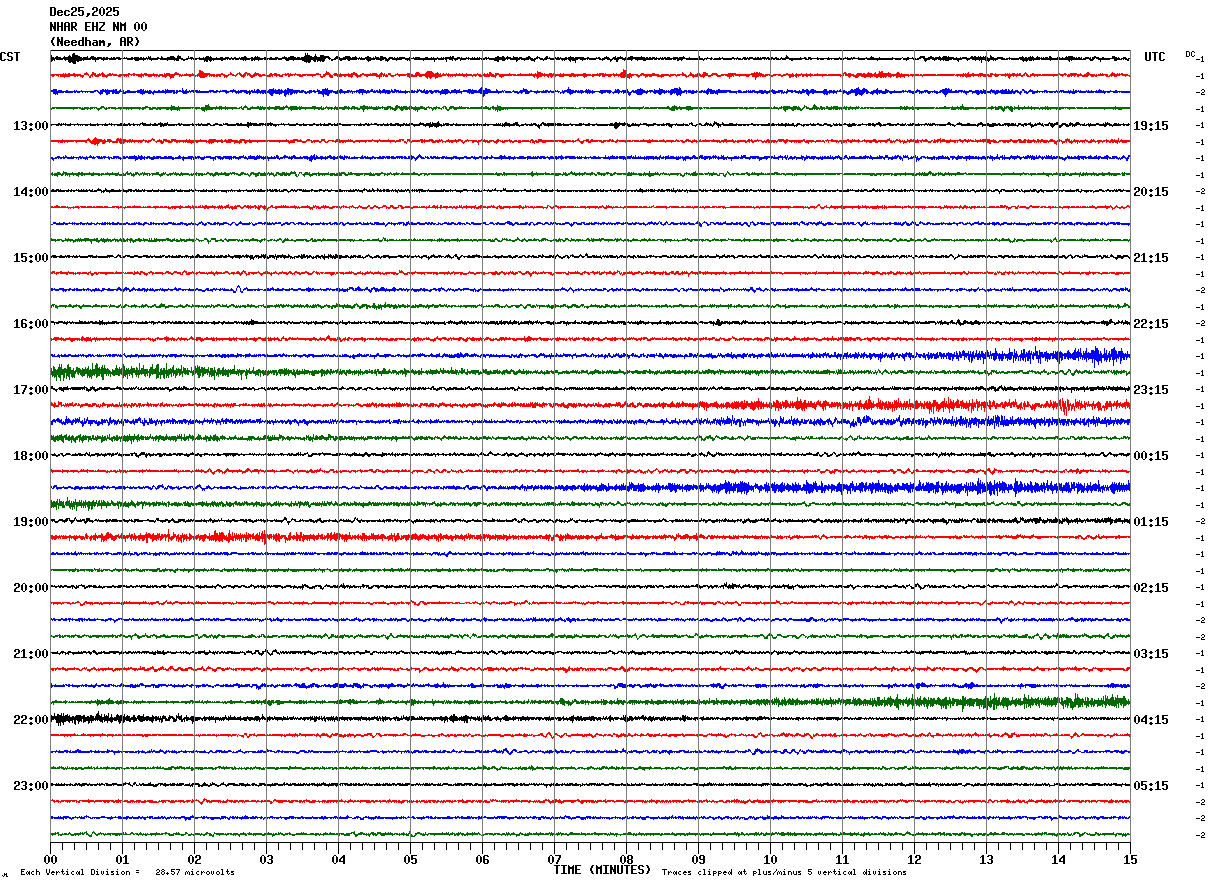Click the 01:15 UTC time label

click(1151, 522)
